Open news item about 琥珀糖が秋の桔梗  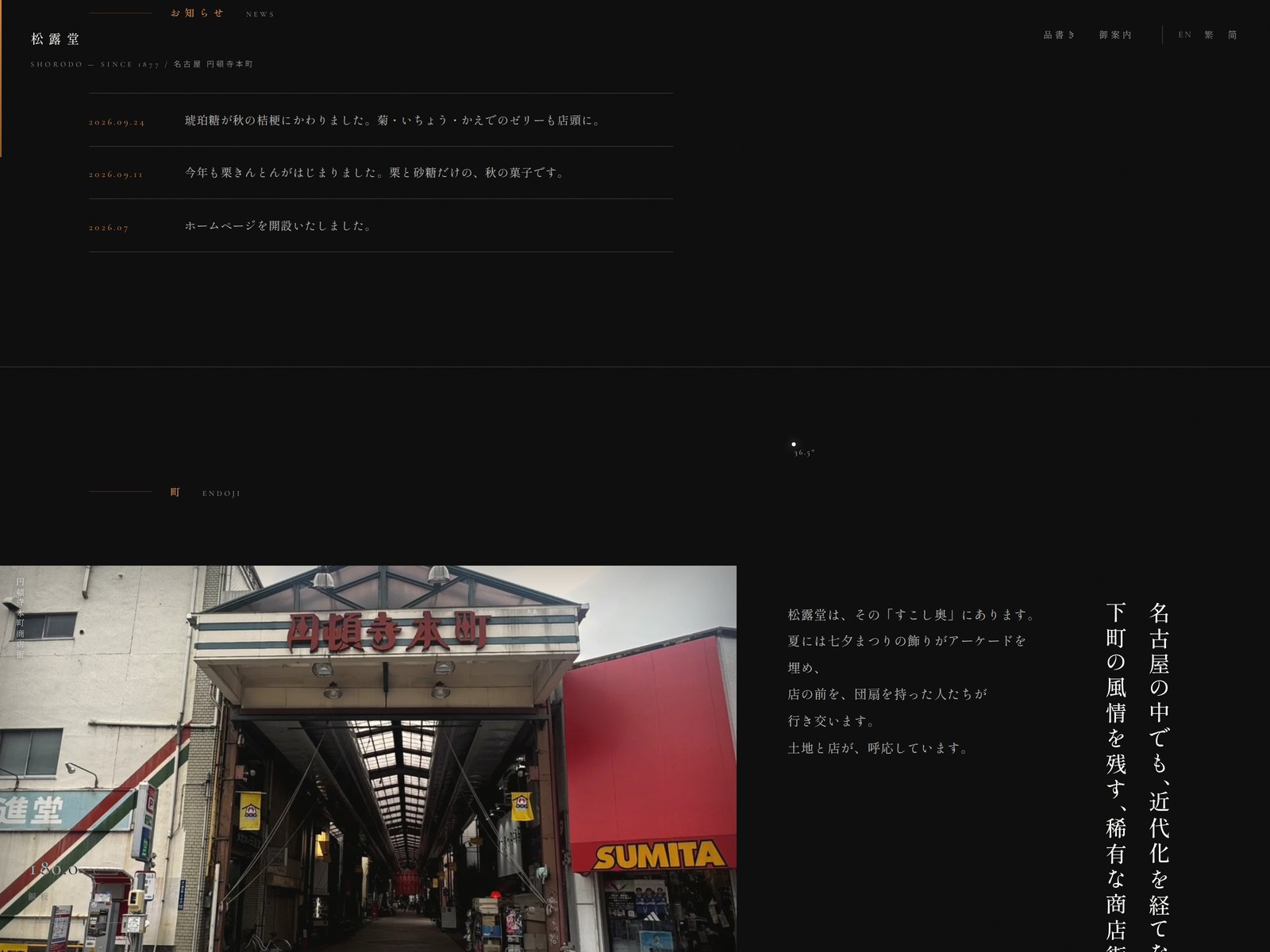pos(394,121)
